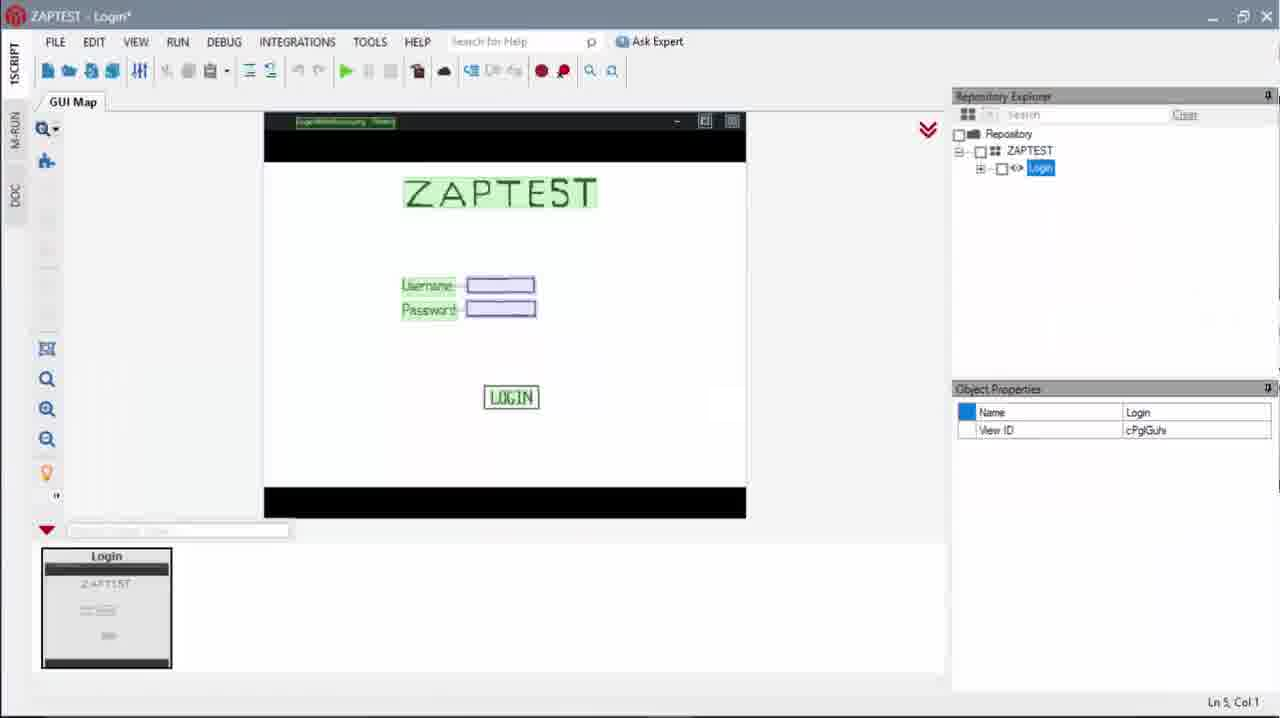Open the DEBUG menu

(224, 42)
